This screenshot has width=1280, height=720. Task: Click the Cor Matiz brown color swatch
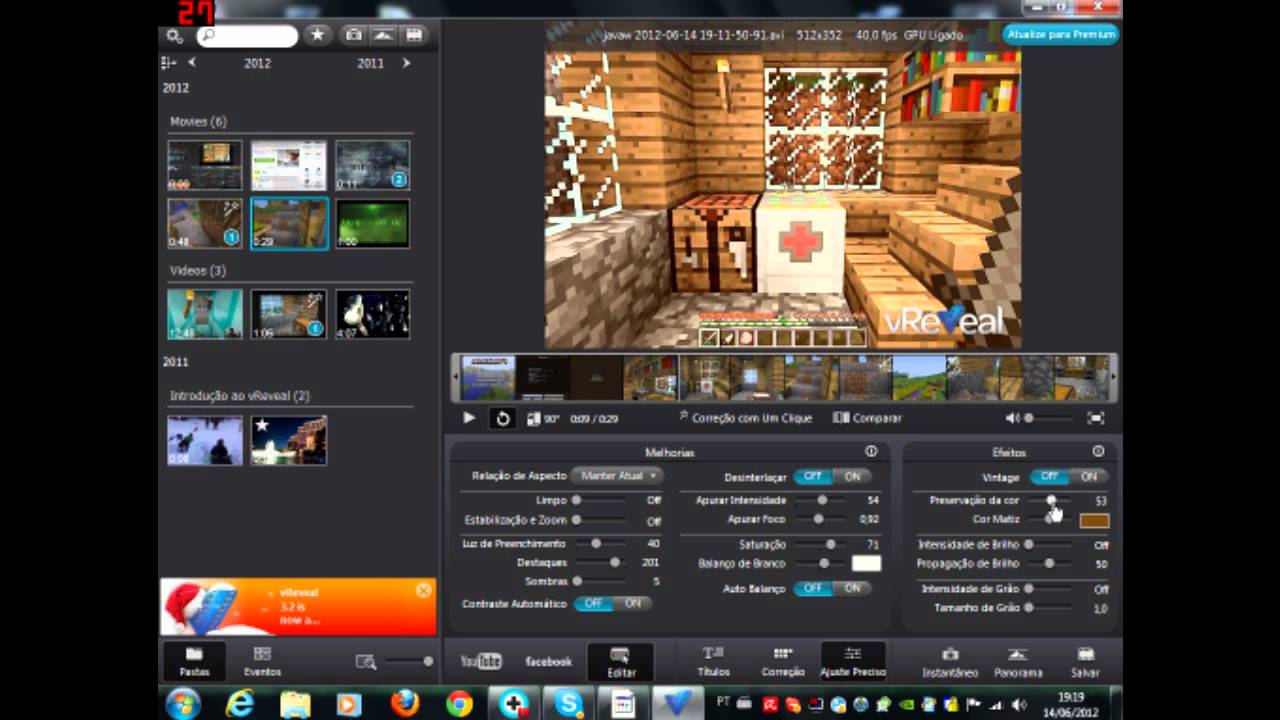1094,520
